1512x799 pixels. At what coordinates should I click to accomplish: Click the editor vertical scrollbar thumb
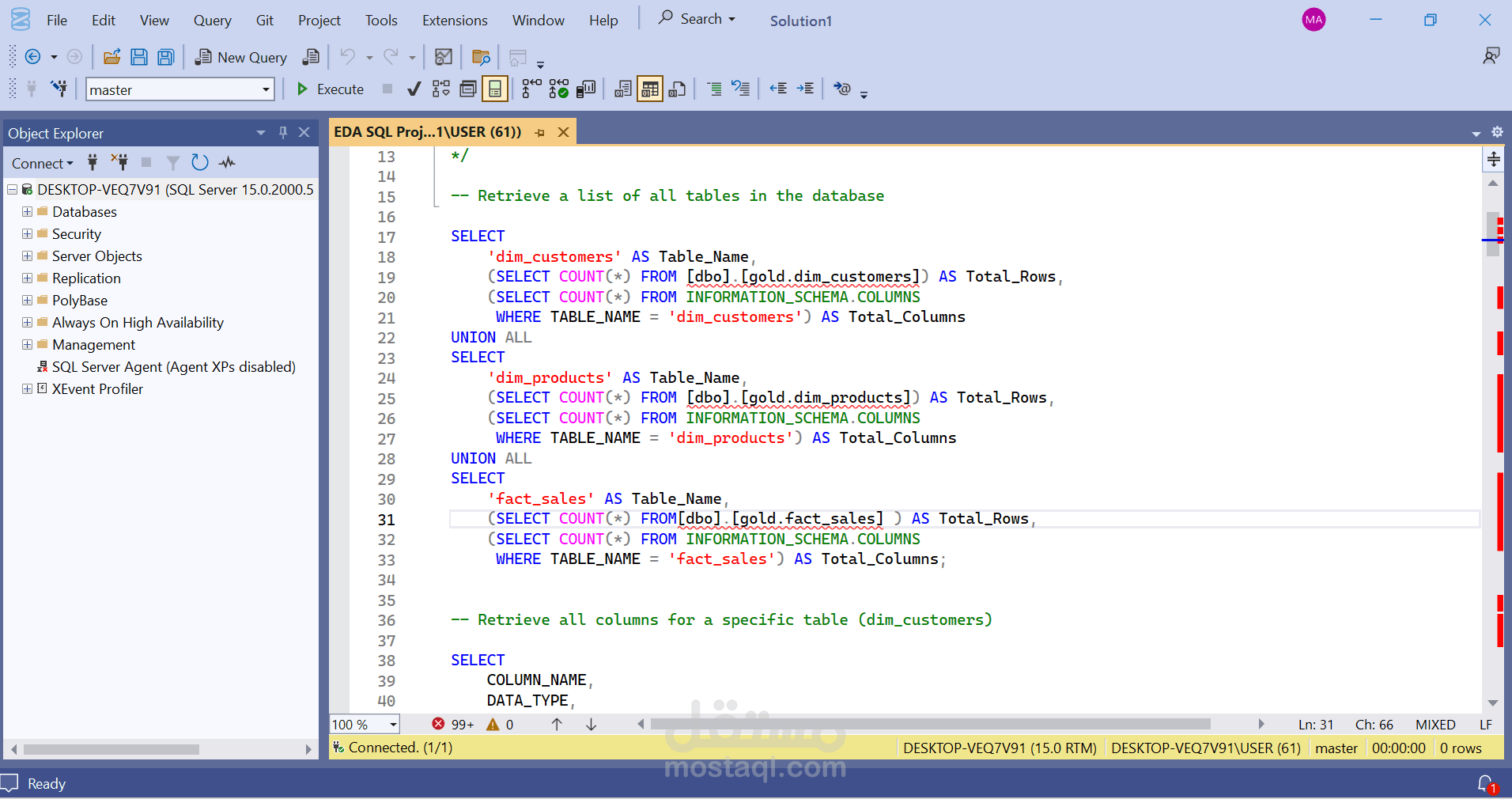(x=1493, y=235)
